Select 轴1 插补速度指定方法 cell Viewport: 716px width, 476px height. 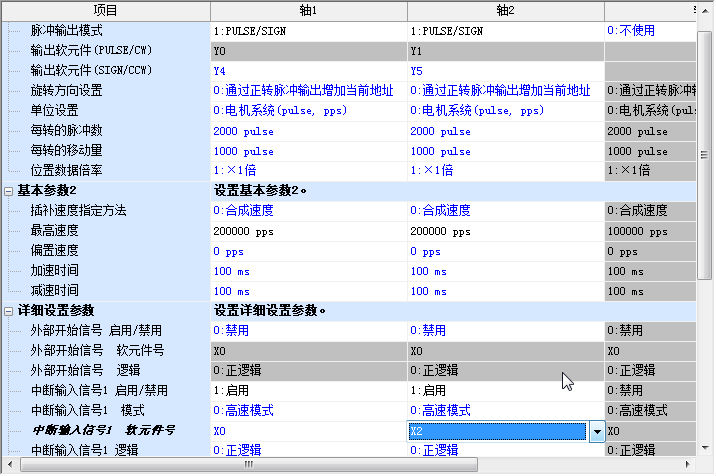coord(308,211)
